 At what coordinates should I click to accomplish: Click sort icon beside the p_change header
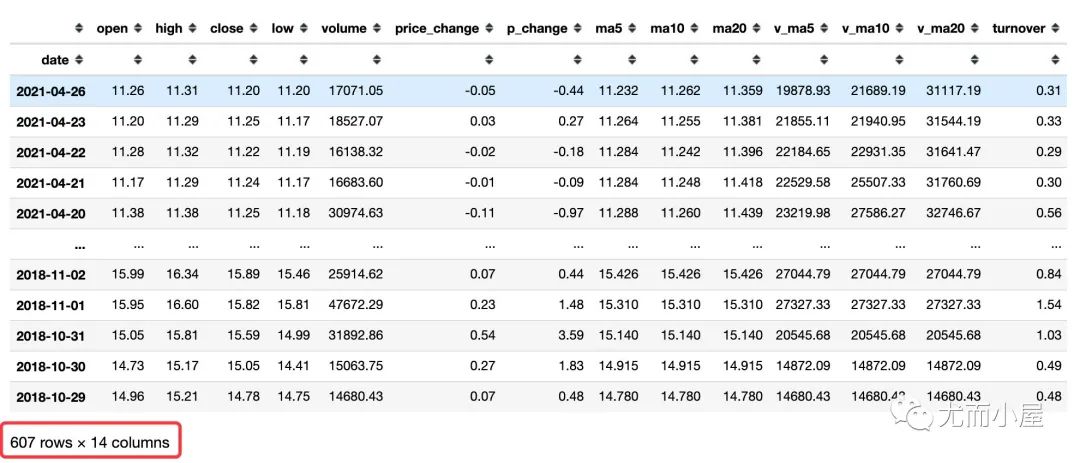pyautogui.click(x=577, y=28)
